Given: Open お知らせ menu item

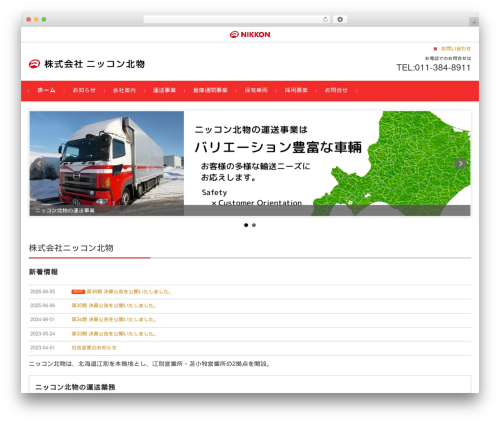Looking at the screenshot, I should click(x=84, y=90).
